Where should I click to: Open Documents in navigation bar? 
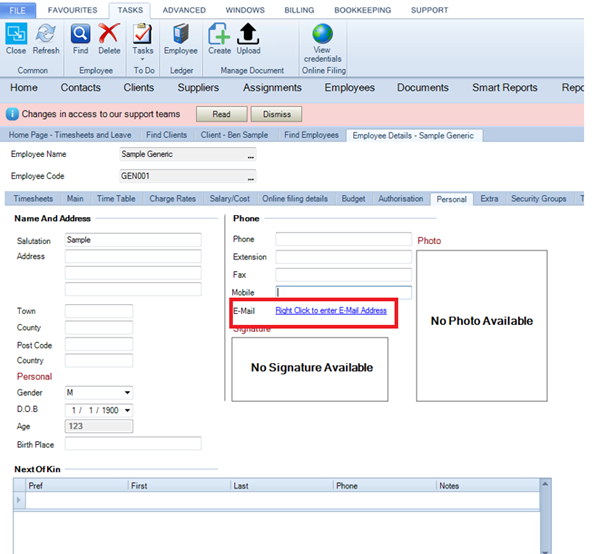[422, 88]
